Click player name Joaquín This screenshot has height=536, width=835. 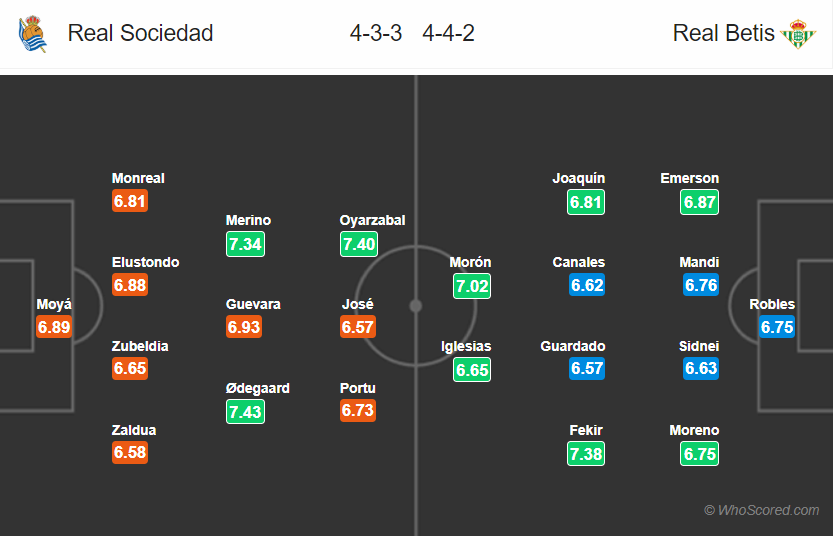pyautogui.click(x=579, y=178)
